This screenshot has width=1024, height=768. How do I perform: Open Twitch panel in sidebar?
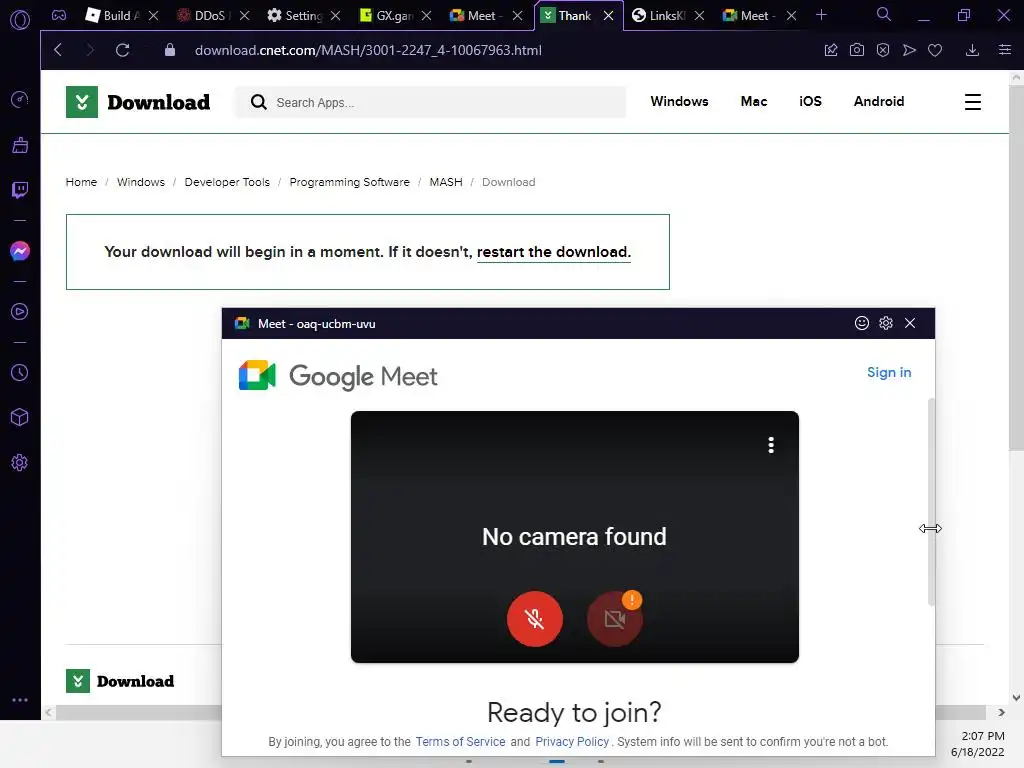pos(20,190)
